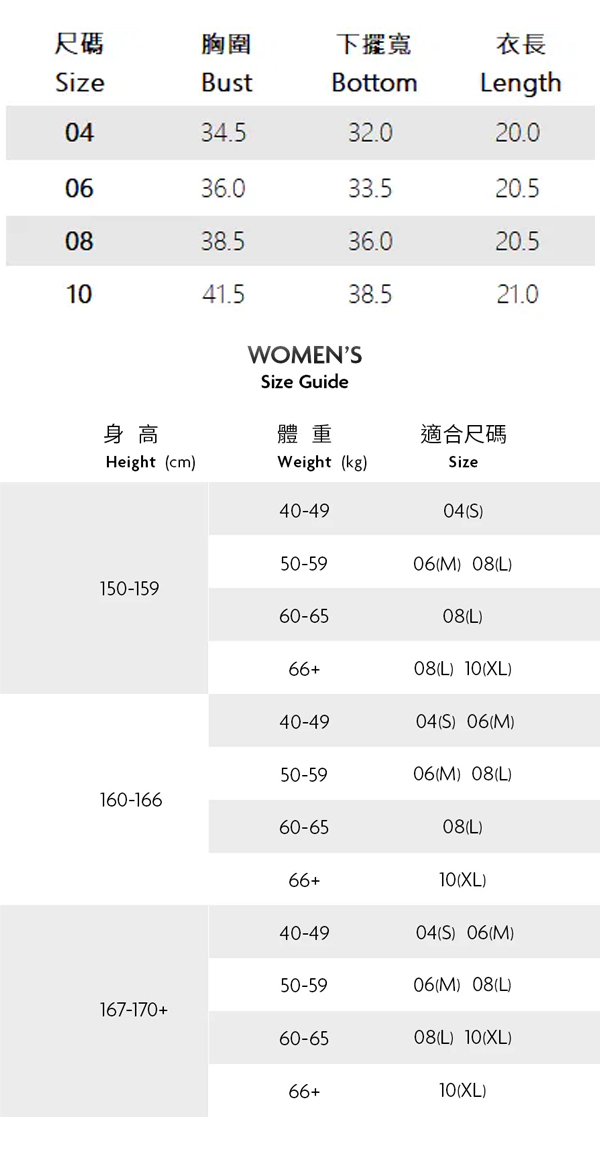The height and width of the screenshot is (1160, 600).
Task: Click the 150-159 height cell
Action: point(129,589)
